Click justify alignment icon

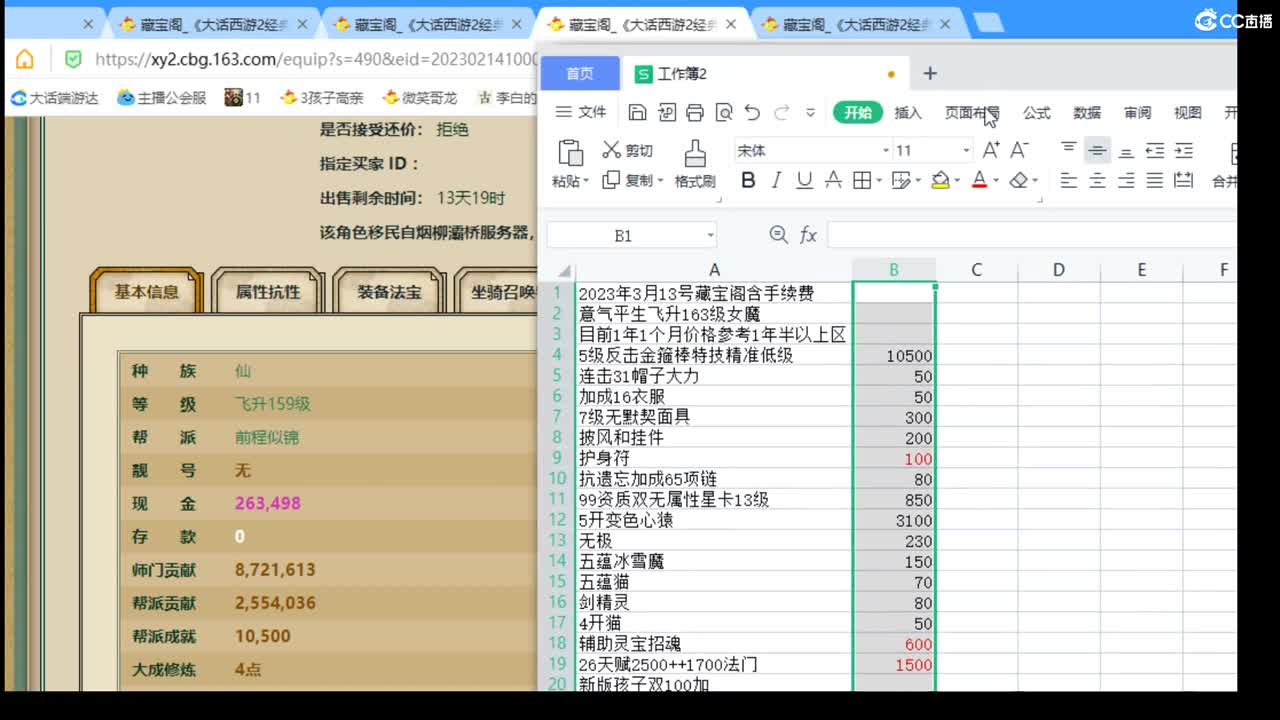(1155, 181)
